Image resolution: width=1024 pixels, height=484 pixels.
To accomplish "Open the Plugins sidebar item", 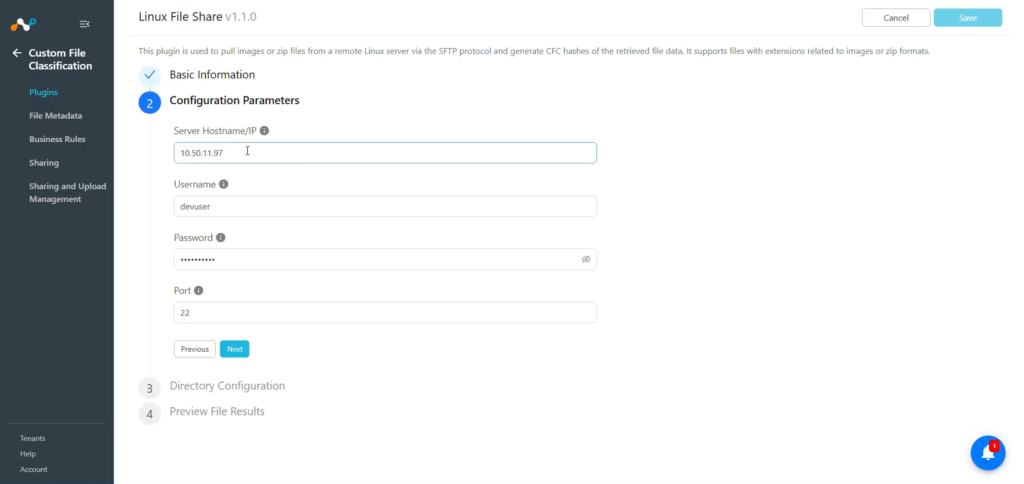I will pyautogui.click(x=43, y=92).
